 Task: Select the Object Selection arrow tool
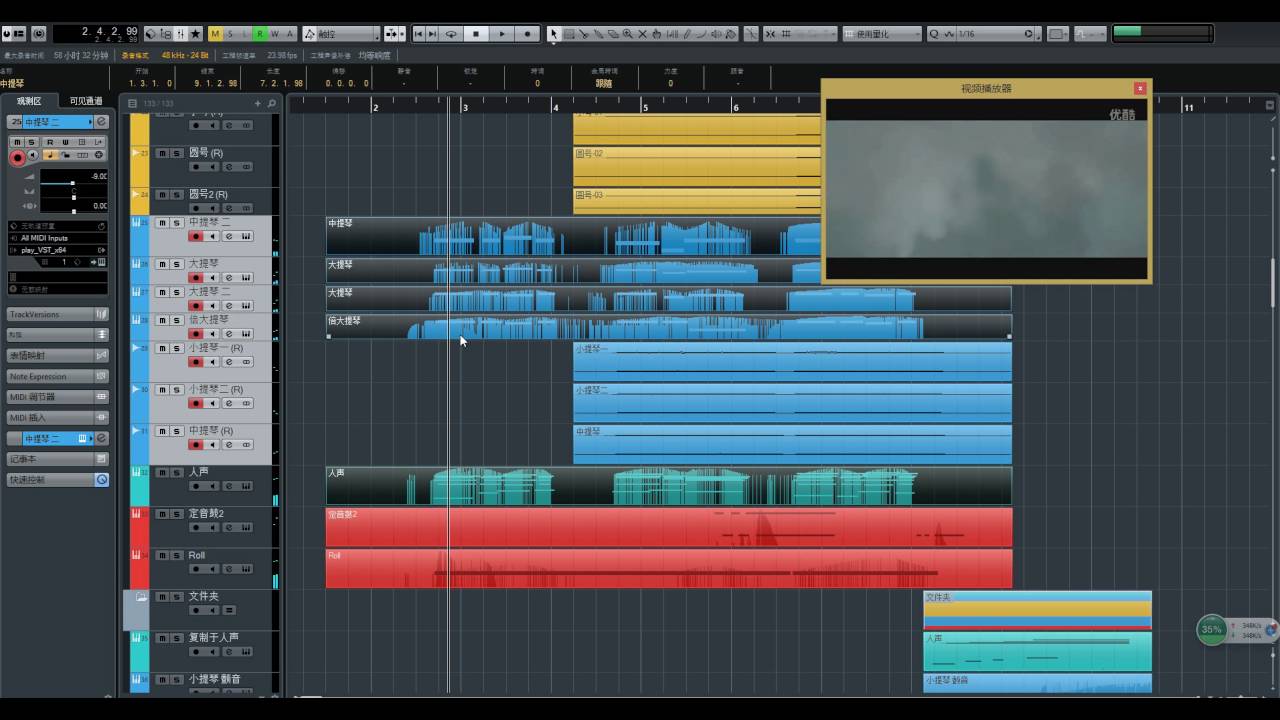[553, 34]
